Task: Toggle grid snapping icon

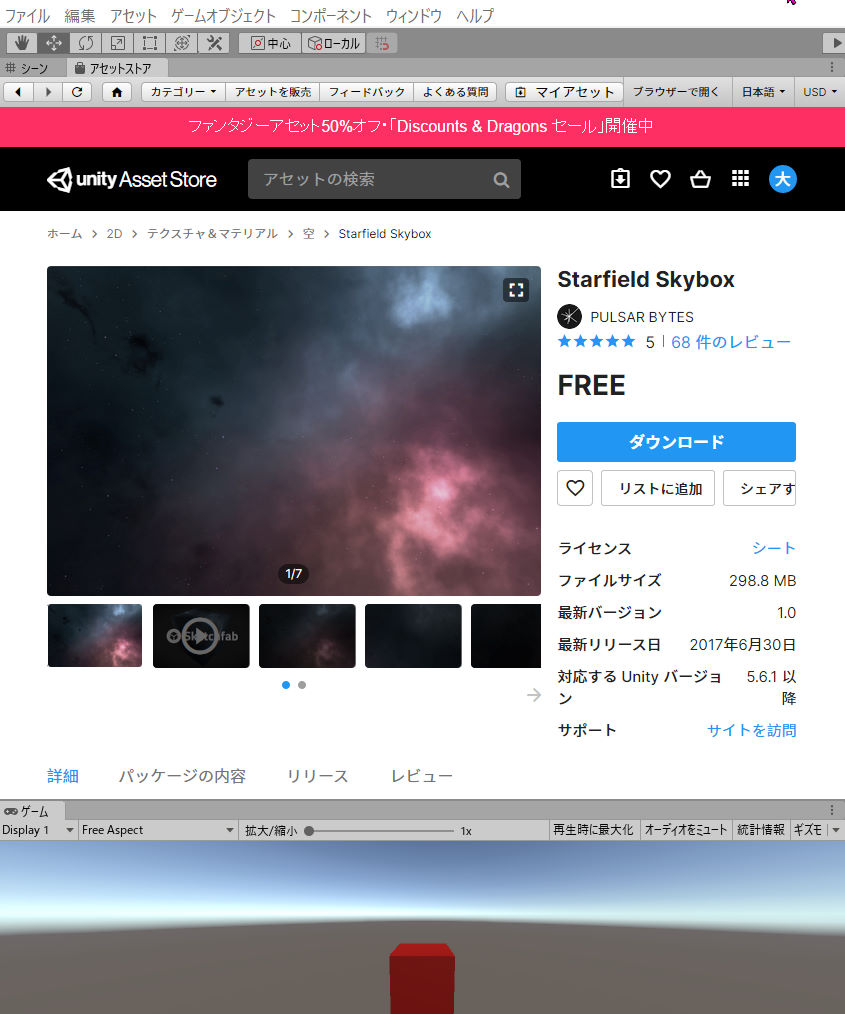Action: pyautogui.click(x=382, y=43)
